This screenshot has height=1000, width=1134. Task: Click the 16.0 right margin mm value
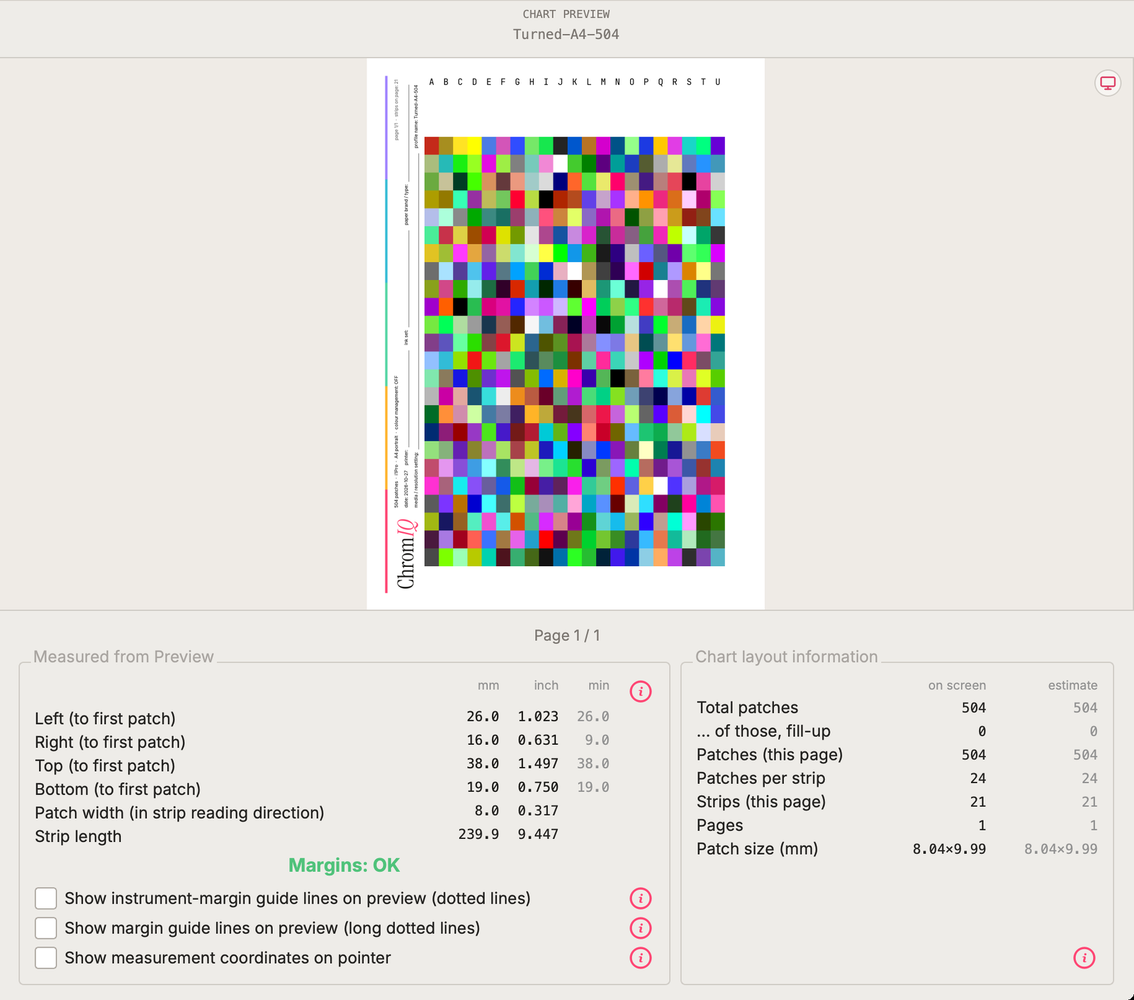pos(482,740)
